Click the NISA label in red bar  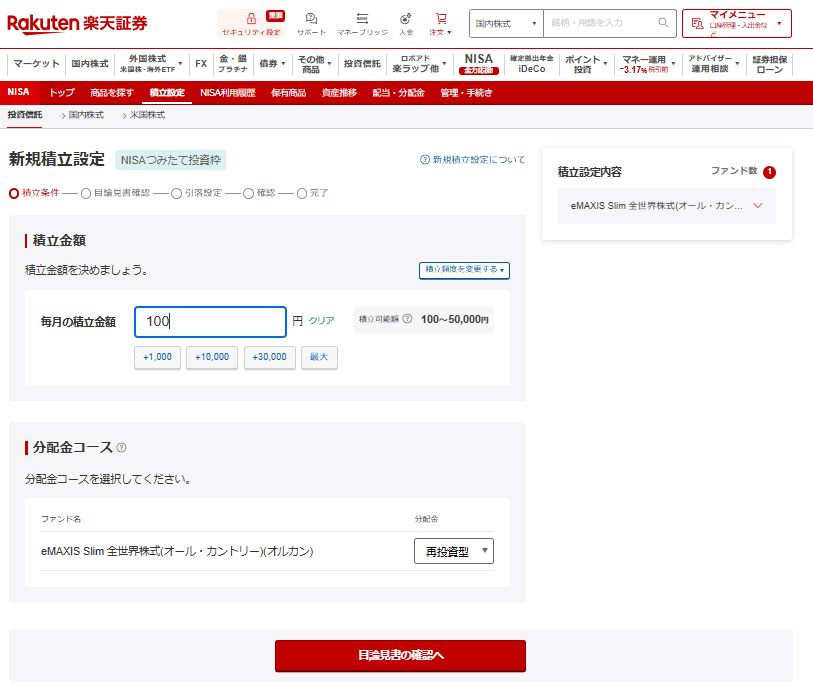coord(18,92)
